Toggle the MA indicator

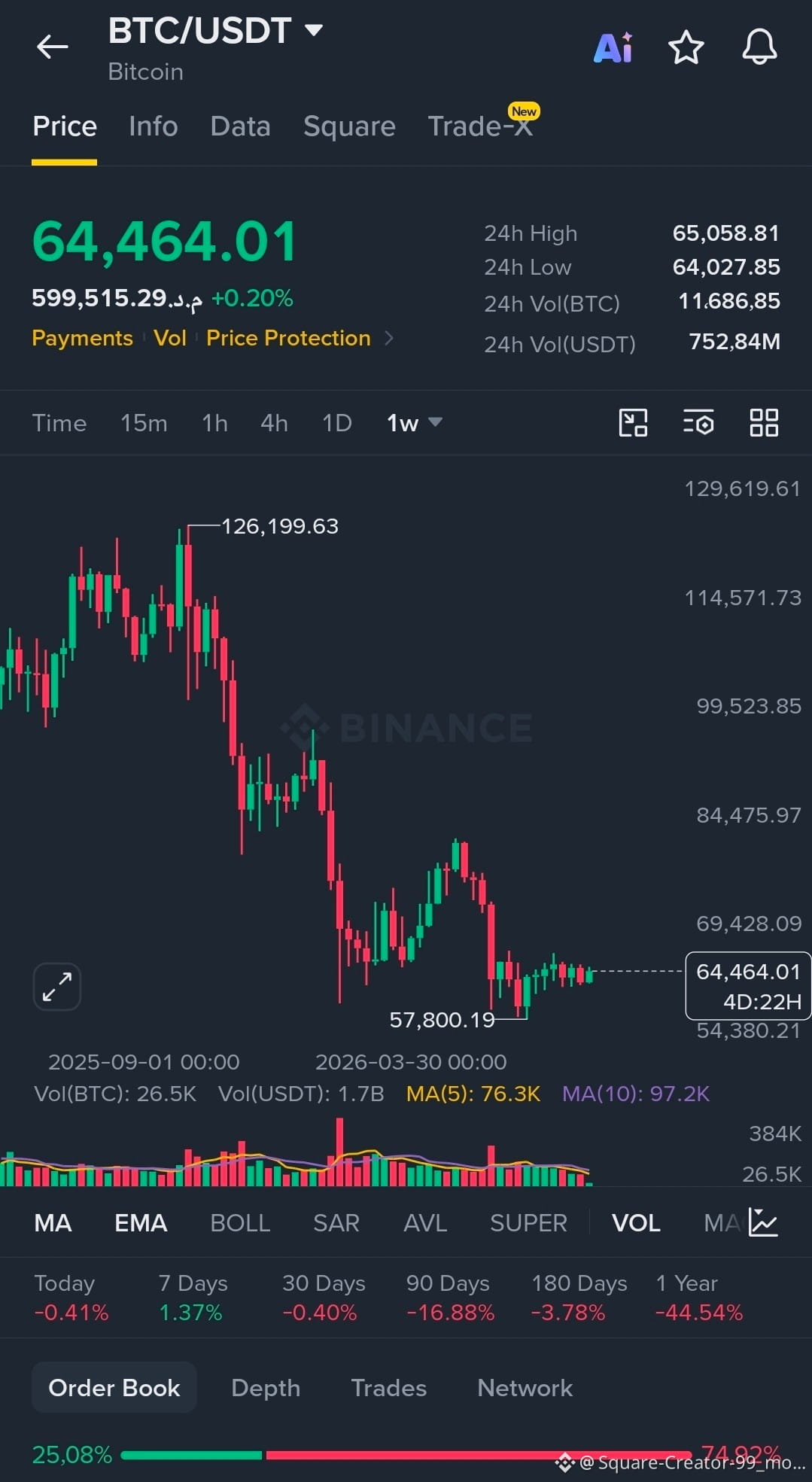coord(53,1223)
